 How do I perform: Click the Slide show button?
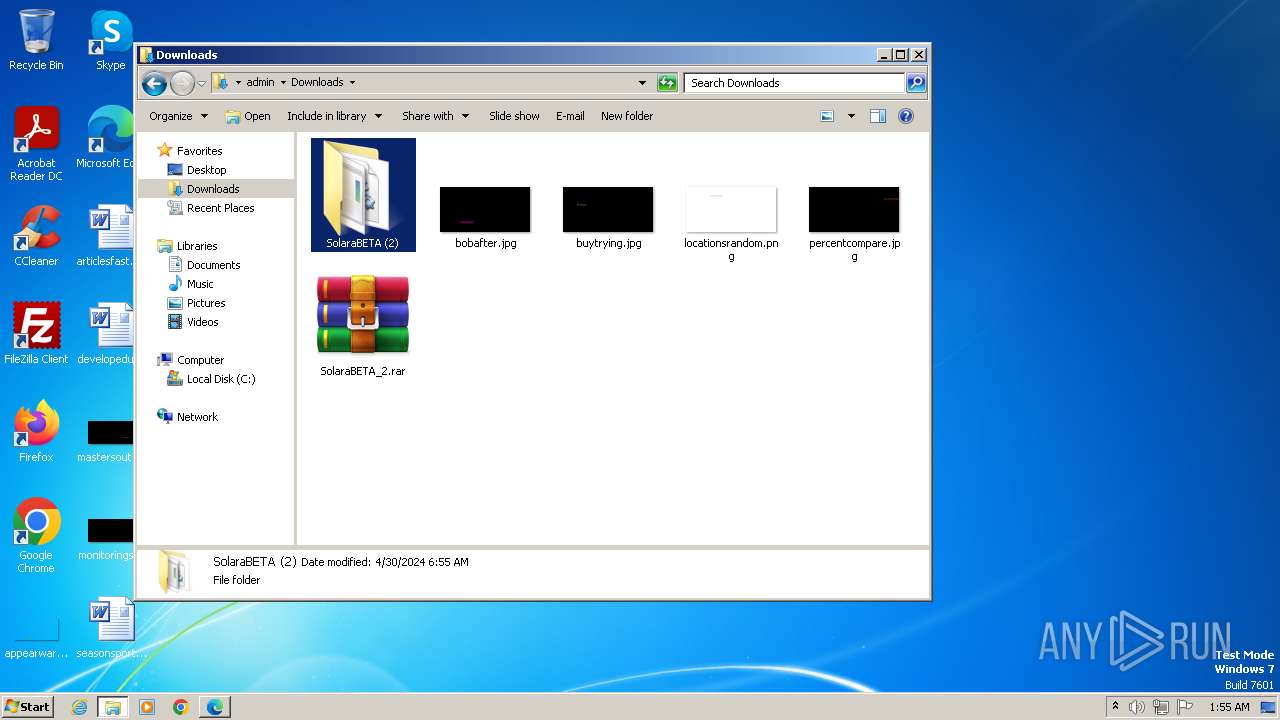point(514,116)
